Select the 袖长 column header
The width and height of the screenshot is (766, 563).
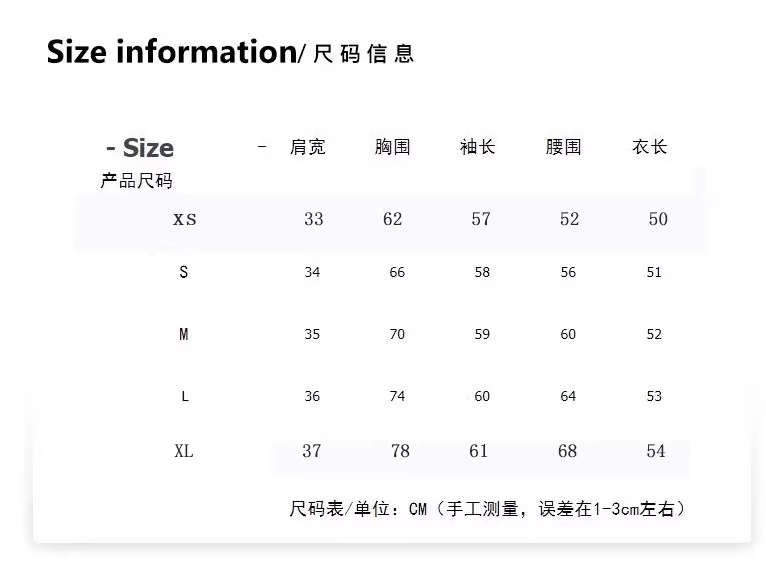[477, 147]
